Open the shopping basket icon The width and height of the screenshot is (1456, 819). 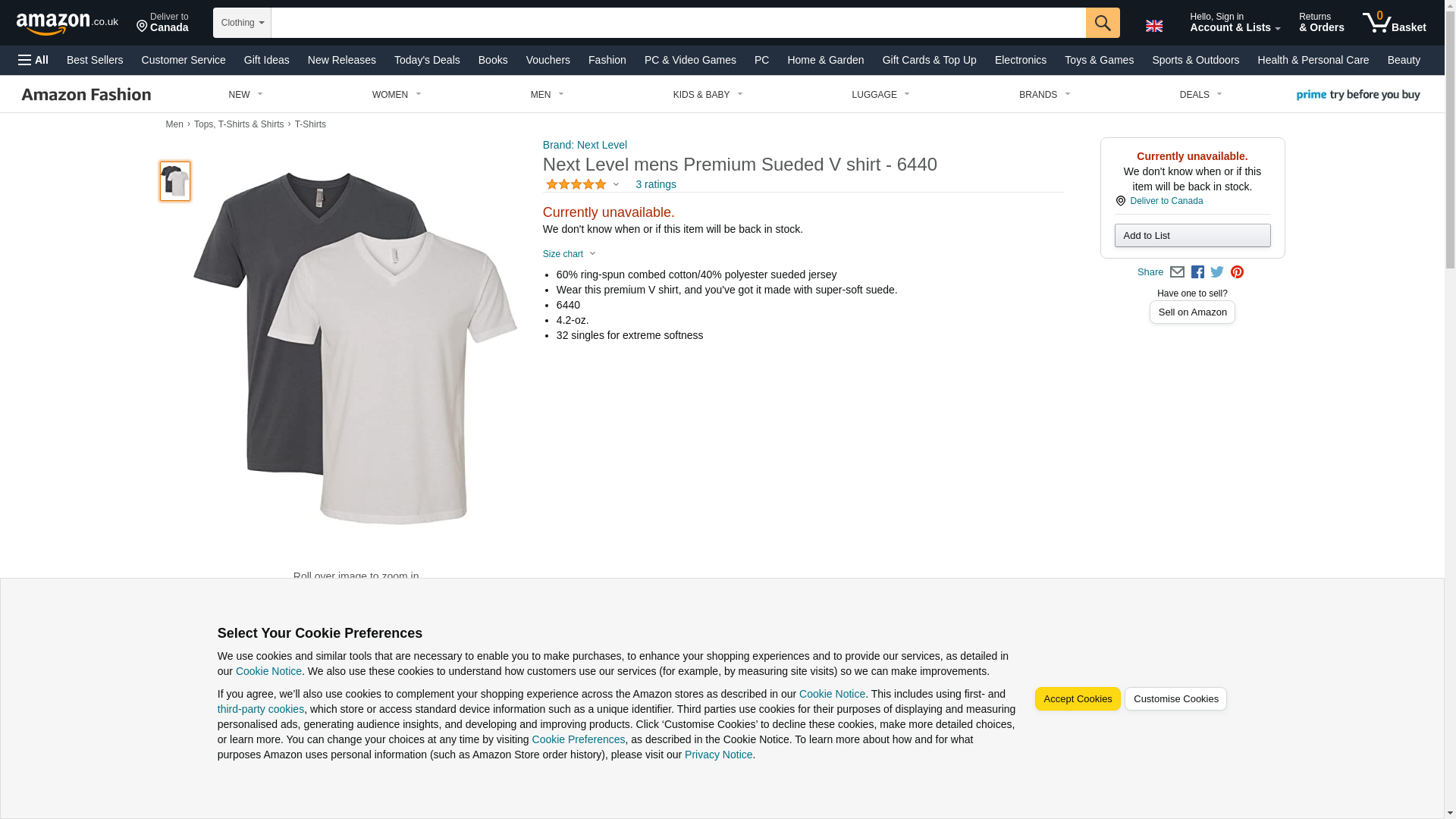[1394, 23]
